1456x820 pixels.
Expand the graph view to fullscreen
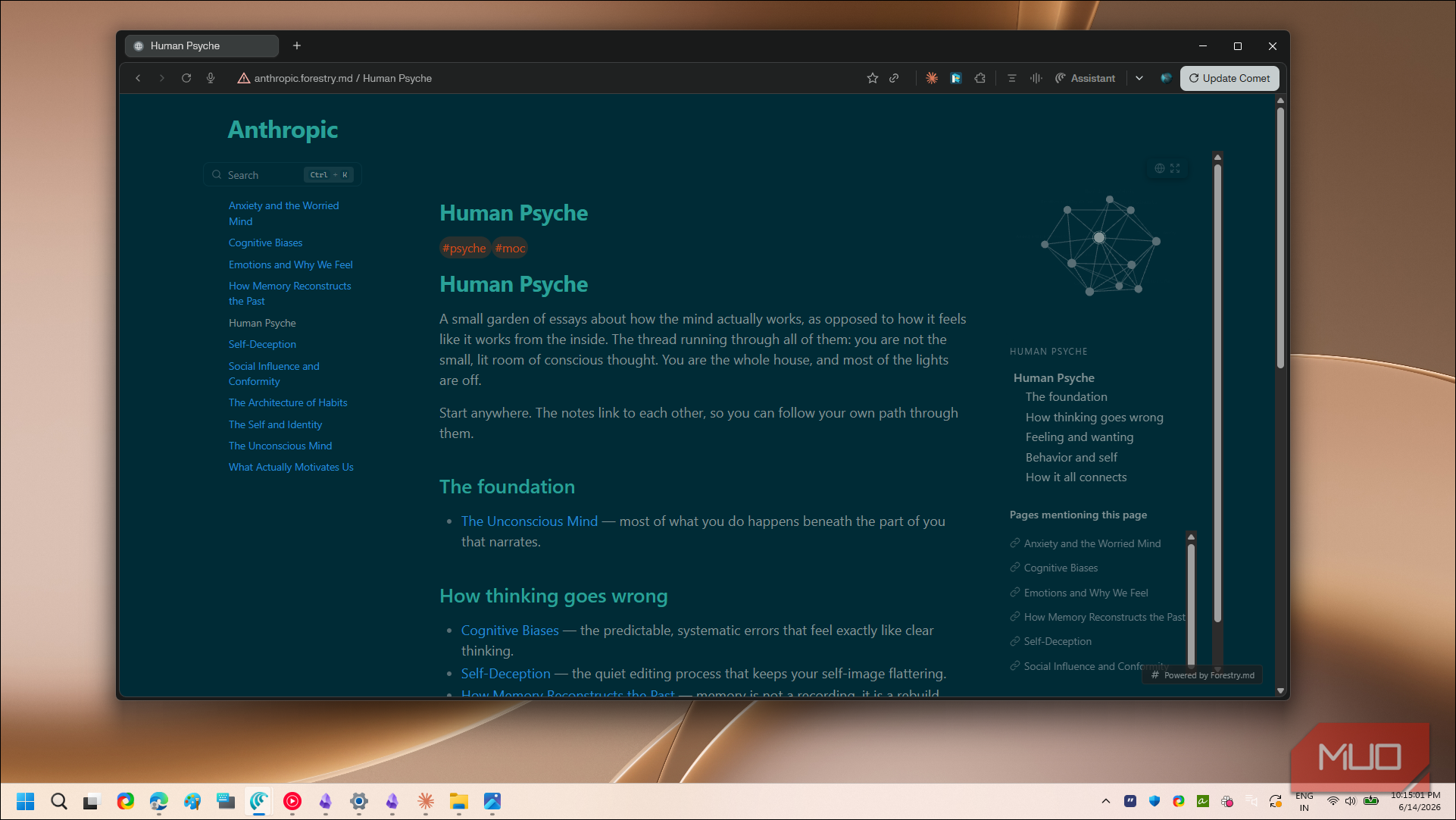[x=1175, y=168]
